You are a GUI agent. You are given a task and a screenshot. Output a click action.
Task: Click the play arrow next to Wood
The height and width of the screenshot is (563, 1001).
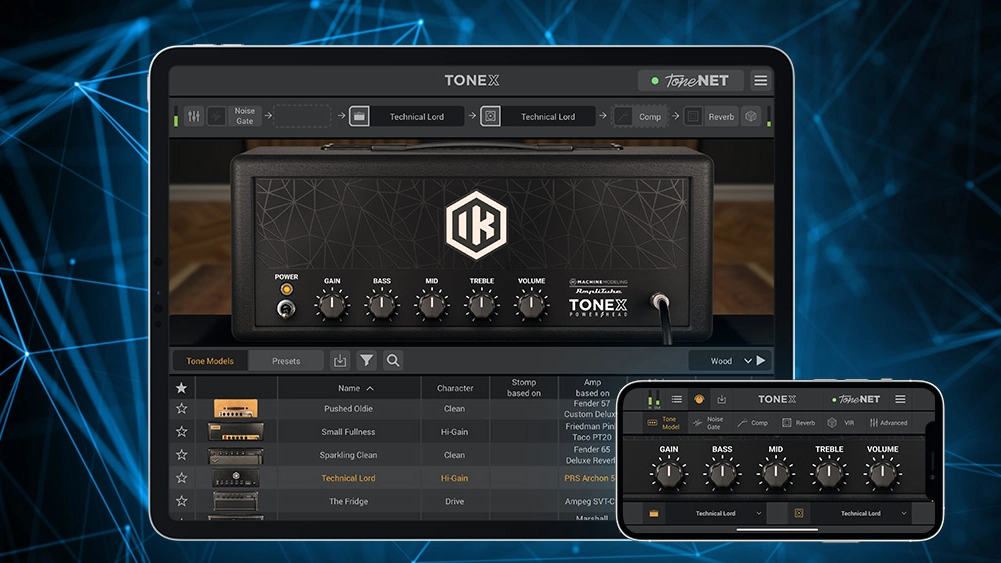coord(761,361)
